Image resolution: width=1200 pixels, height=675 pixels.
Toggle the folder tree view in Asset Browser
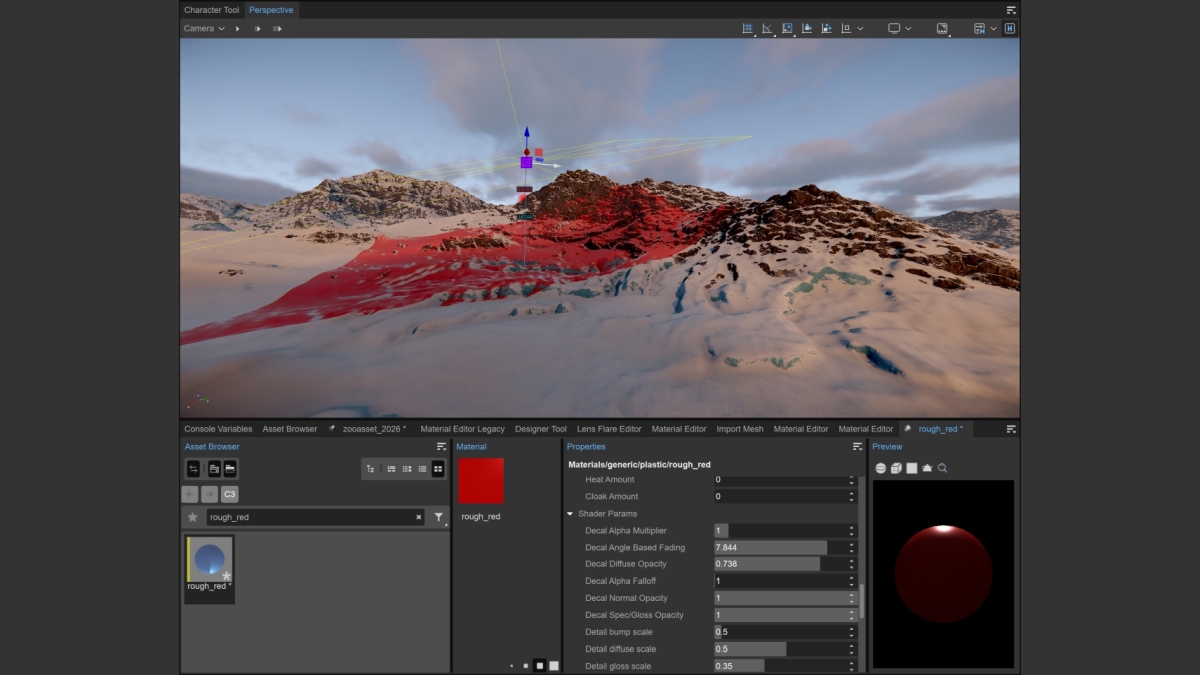click(370, 468)
